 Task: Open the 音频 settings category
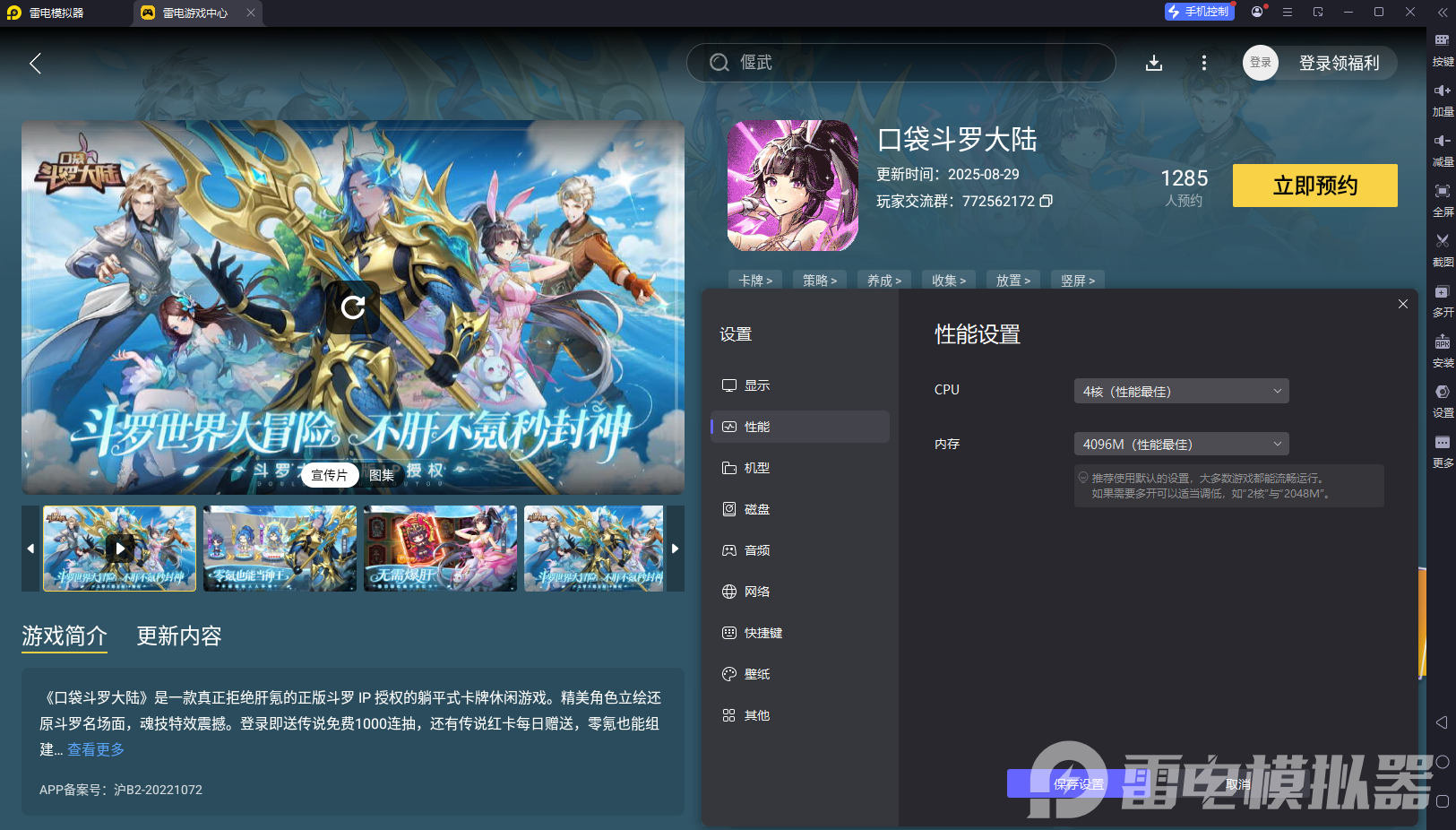[800, 550]
